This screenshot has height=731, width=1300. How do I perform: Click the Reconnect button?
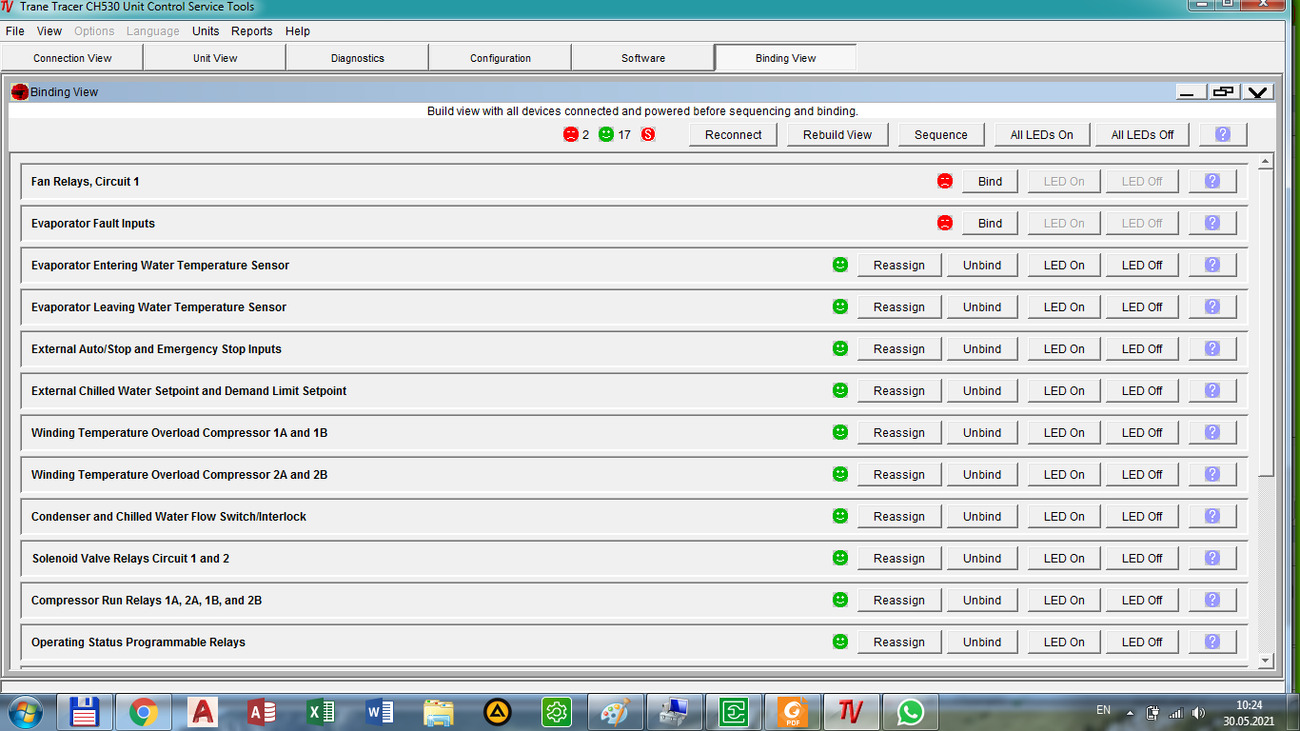[733, 135]
